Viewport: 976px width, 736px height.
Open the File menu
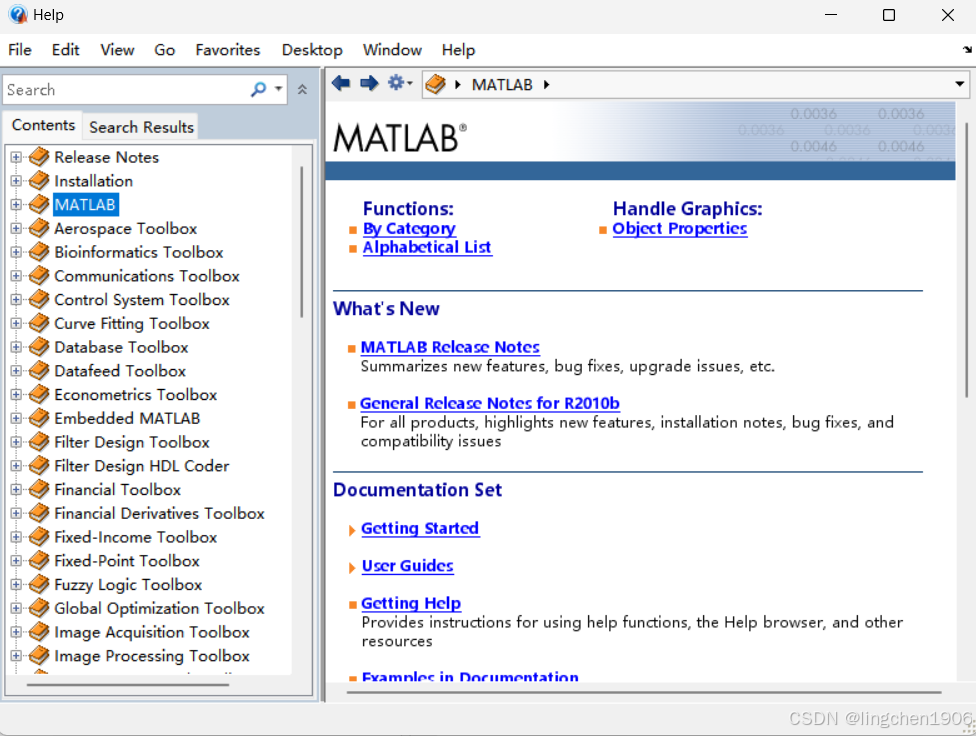tap(20, 50)
